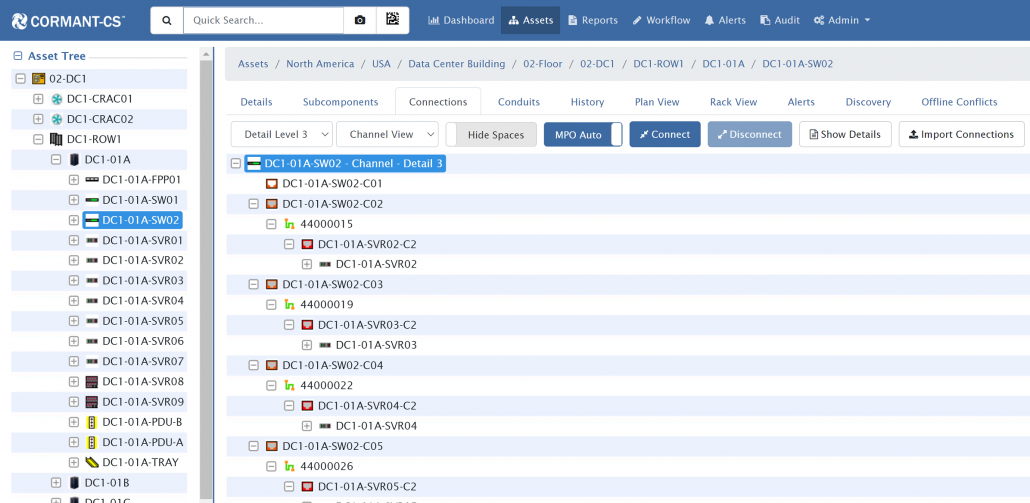Click into the Quick Search field
Screen dimensions: 1030x503
coord(262,20)
